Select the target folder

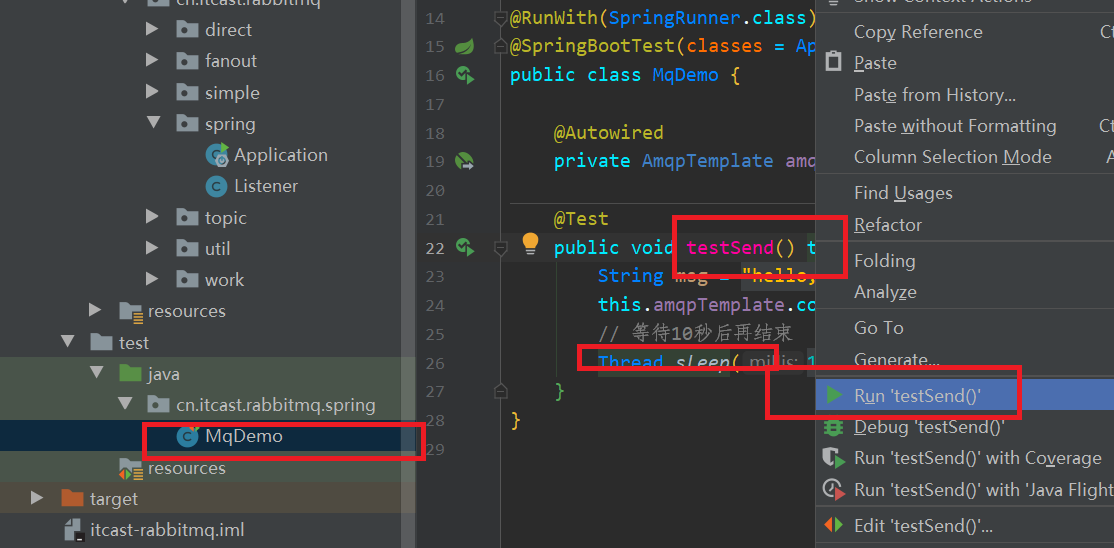click(x=114, y=499)
